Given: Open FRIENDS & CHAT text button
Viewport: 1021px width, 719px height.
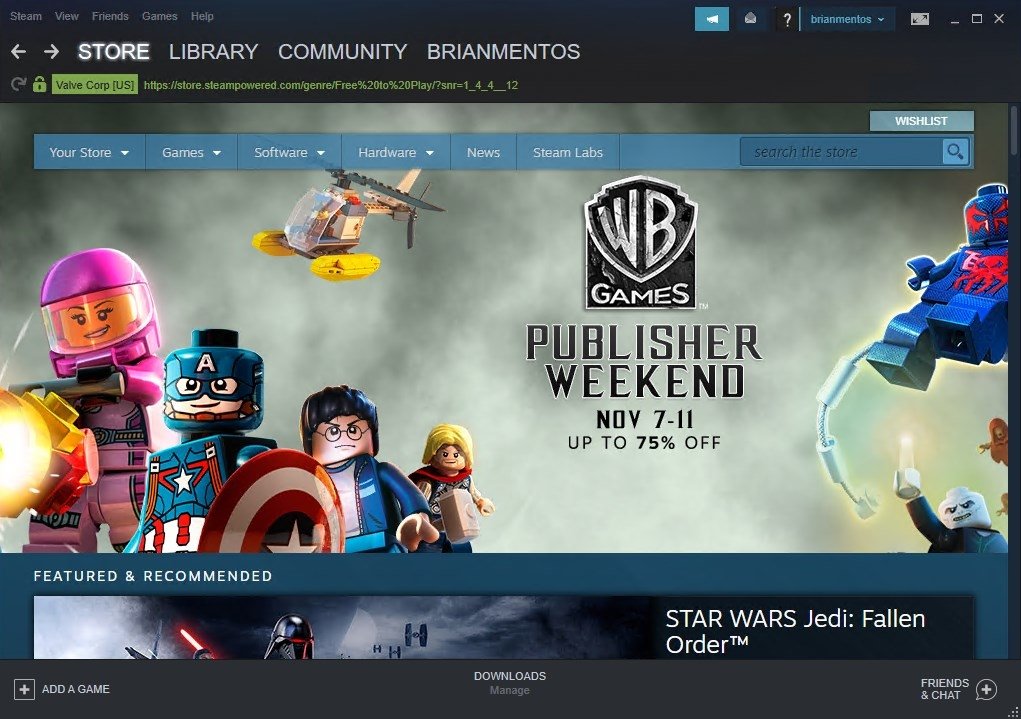Looking at the screenshot, I should click(945, 689).
